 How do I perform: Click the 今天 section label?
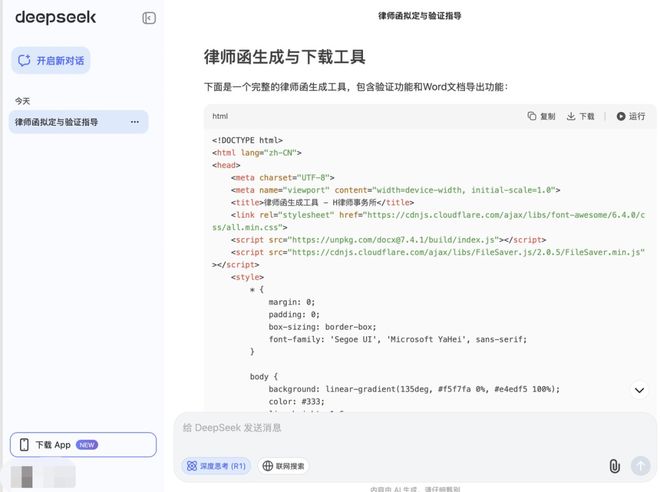tap(23, 101)
